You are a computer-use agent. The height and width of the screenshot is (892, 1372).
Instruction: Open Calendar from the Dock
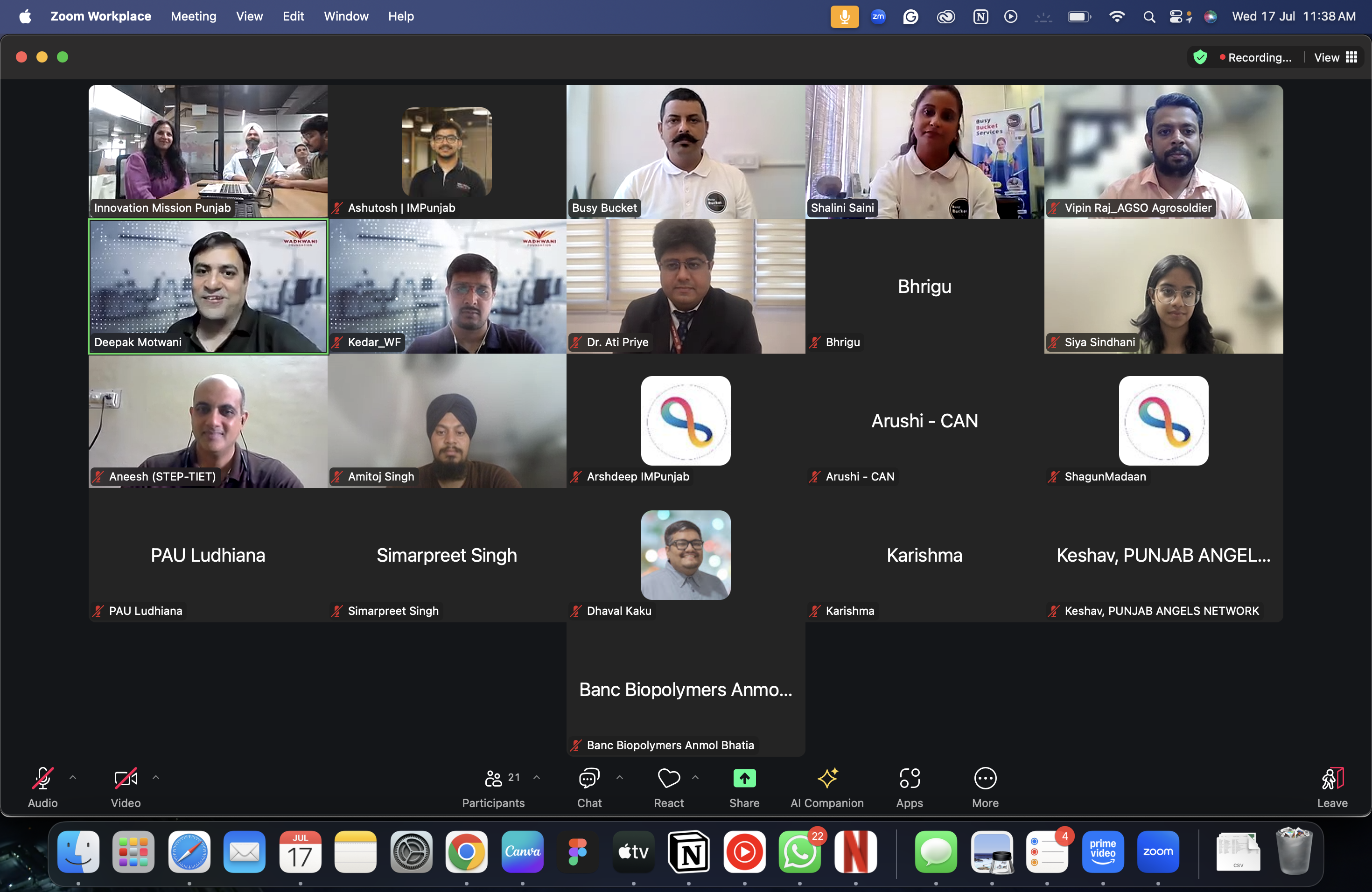tap(300, 852)
